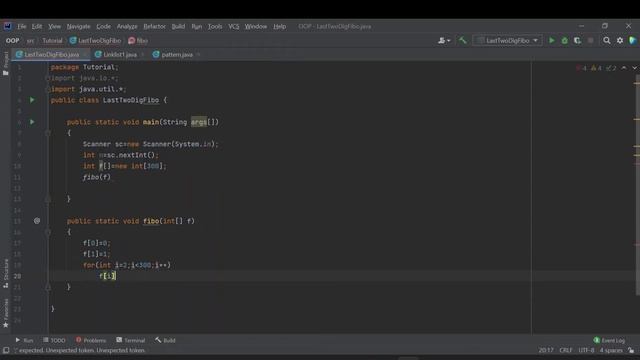Change the UTF-8 file encoding
This screenshot has width=640, height=360.
(586, 351)
